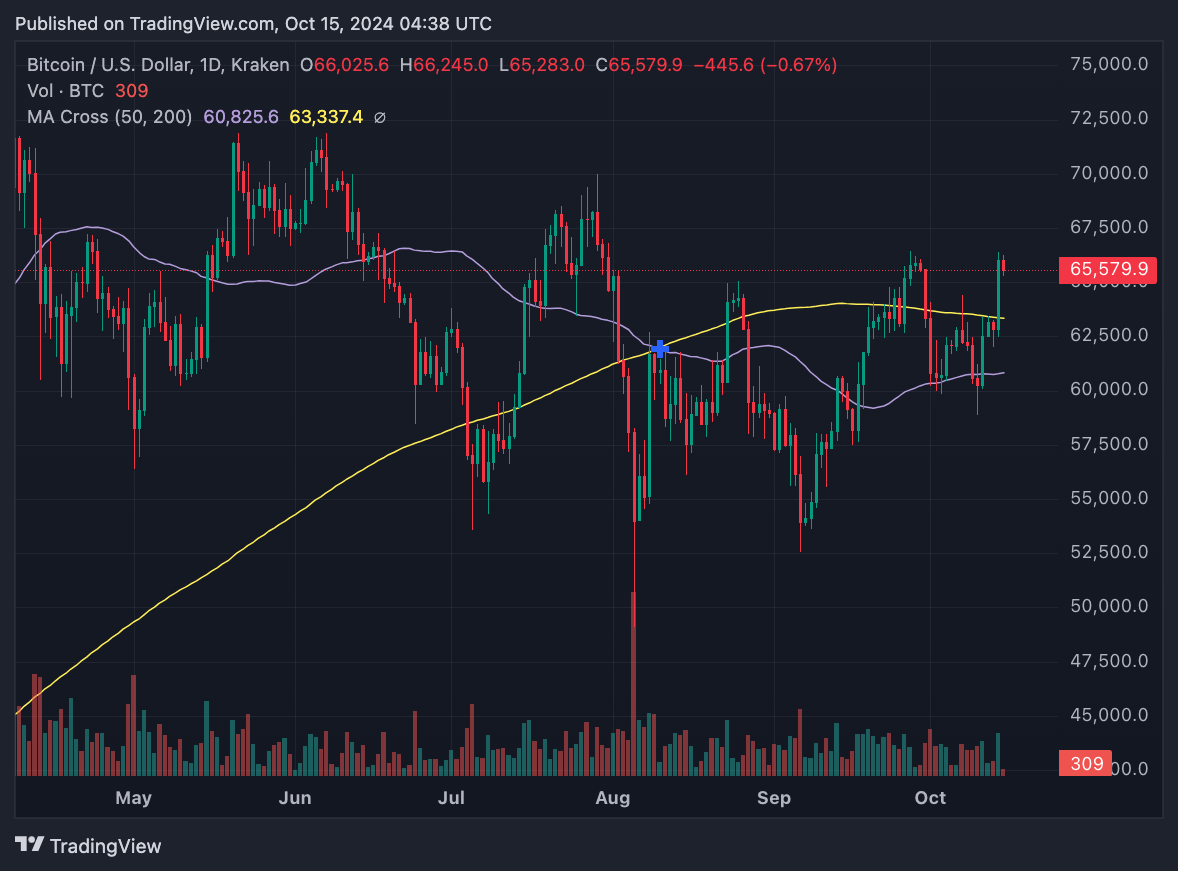Click the TradingView wordmark text in footer
This screenshot has height=871, width=1178.
pos(105,846)
